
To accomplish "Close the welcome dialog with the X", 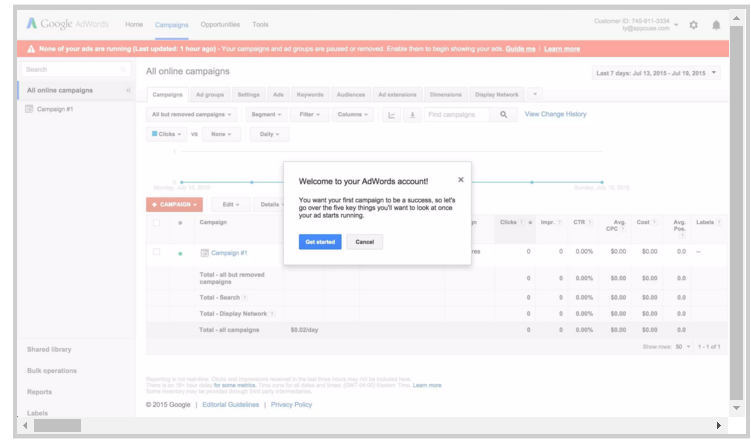I will click(461, 180).
